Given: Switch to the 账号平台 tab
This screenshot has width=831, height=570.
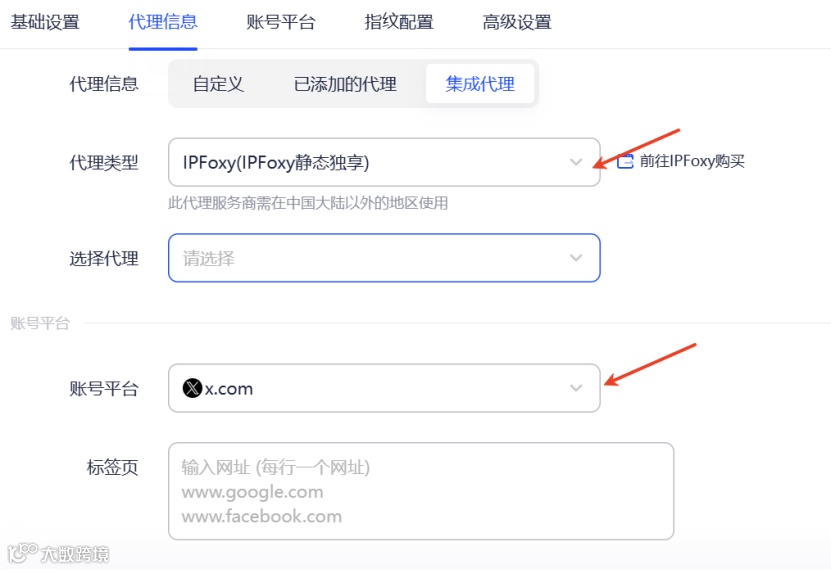Looking at the screenshot, I should pos(281,22).
